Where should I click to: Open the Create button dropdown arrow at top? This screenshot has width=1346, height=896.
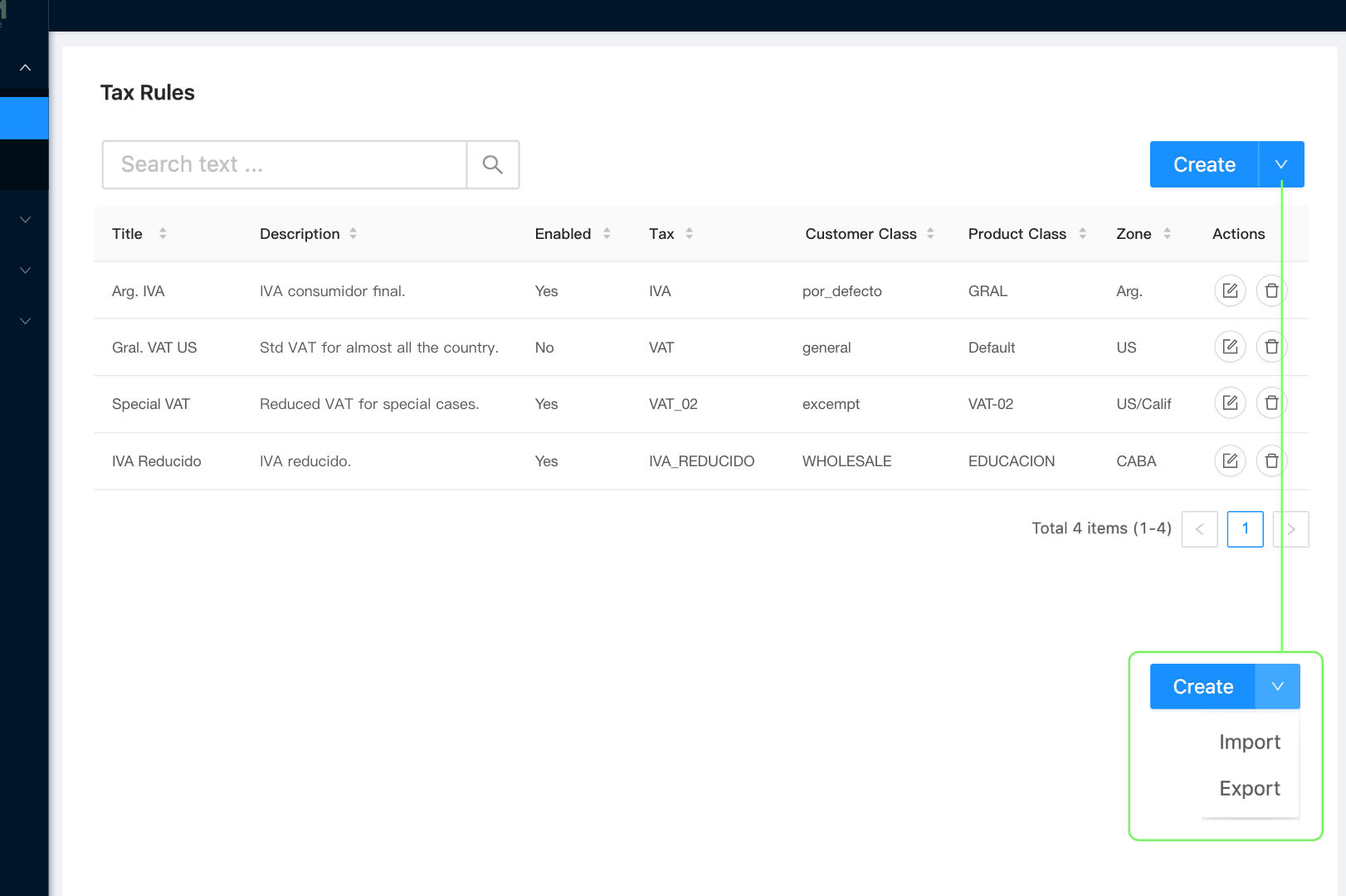coord(1280,164)
